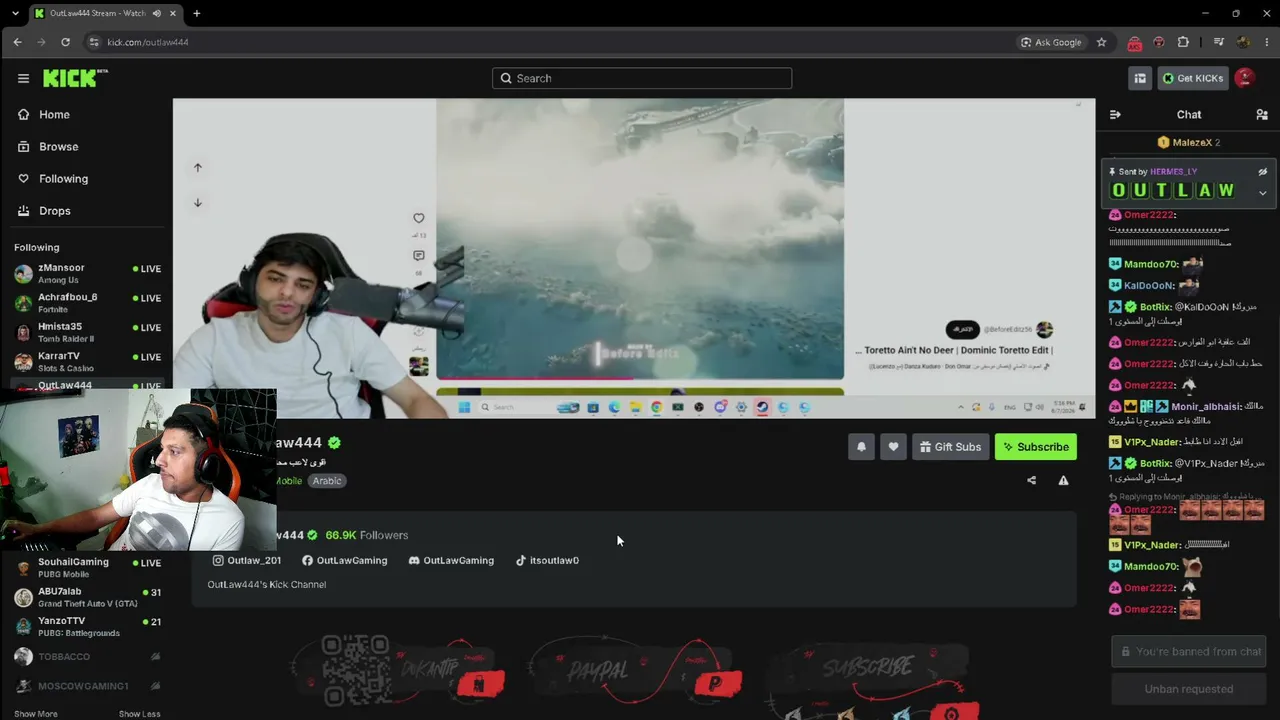Viewport: 1280px width, 720px height.
Task: Open the browser tab search dropdown
Action: (x=14, y=13)
